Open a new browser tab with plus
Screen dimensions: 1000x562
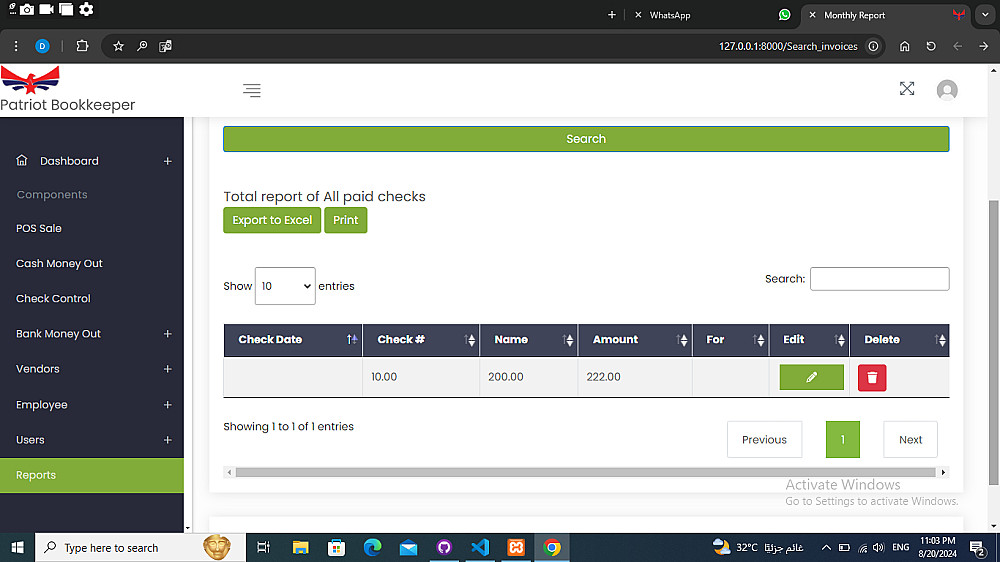click(x=612, y=15)
